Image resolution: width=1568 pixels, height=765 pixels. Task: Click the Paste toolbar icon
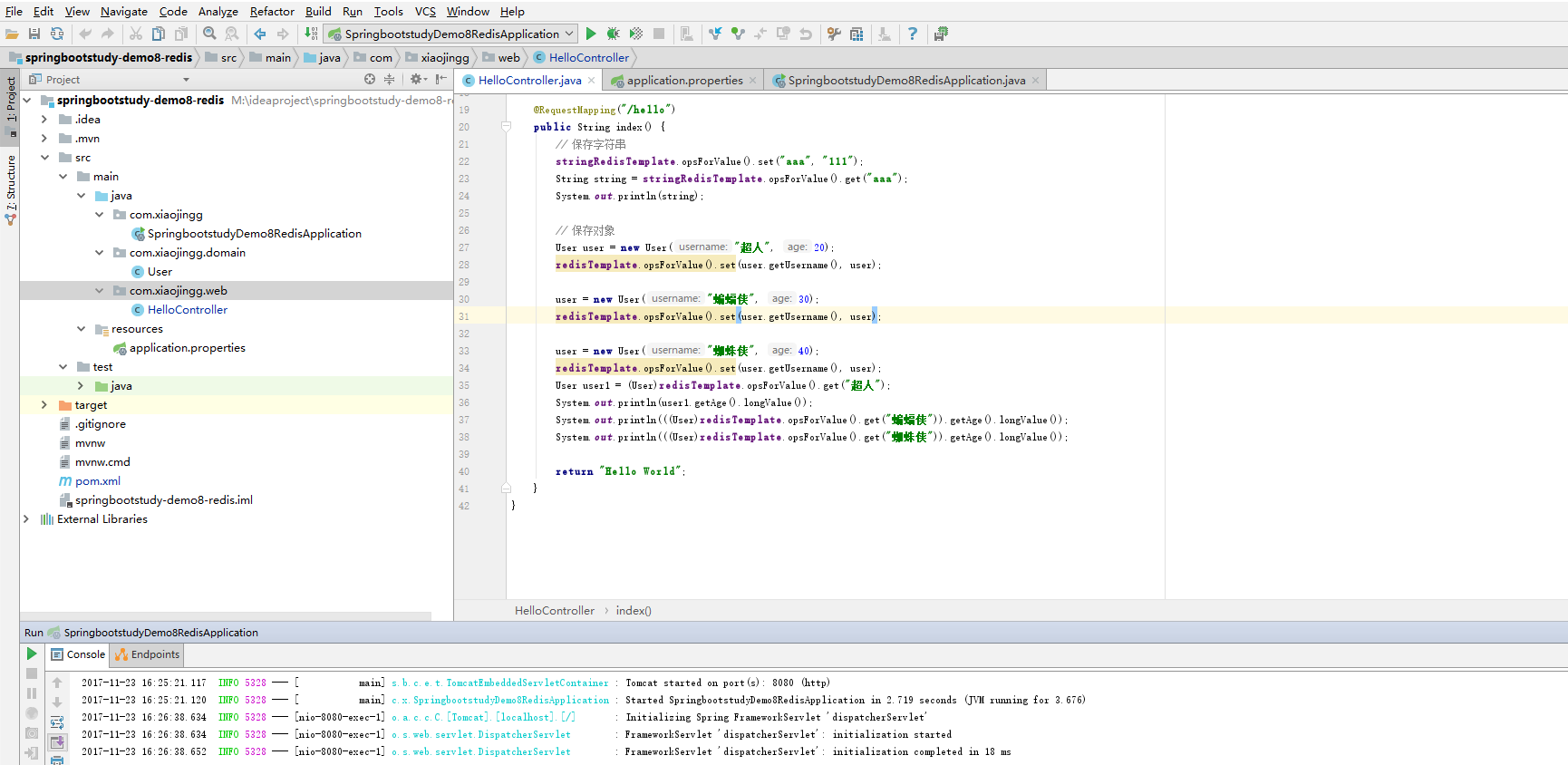(x=181, y=34)
